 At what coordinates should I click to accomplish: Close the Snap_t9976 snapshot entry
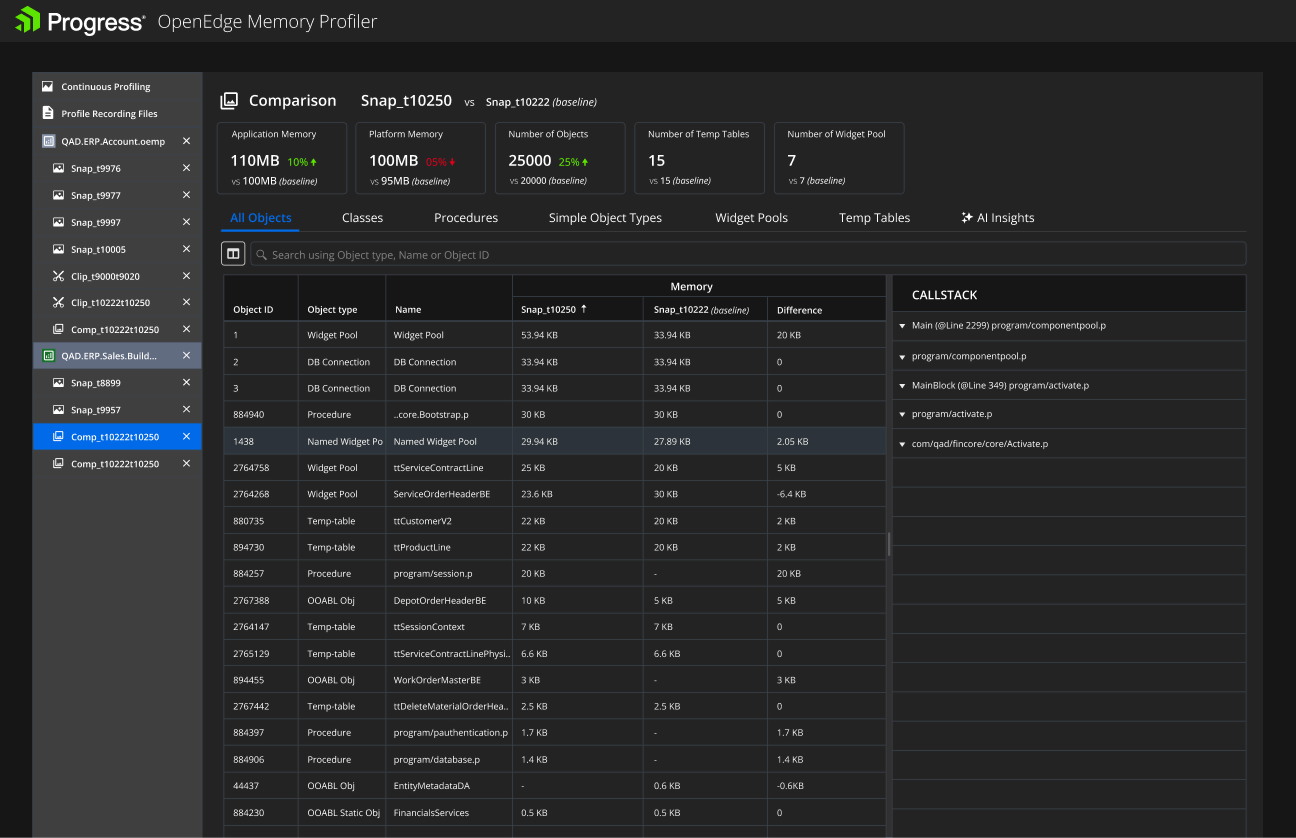pos(186,168)
